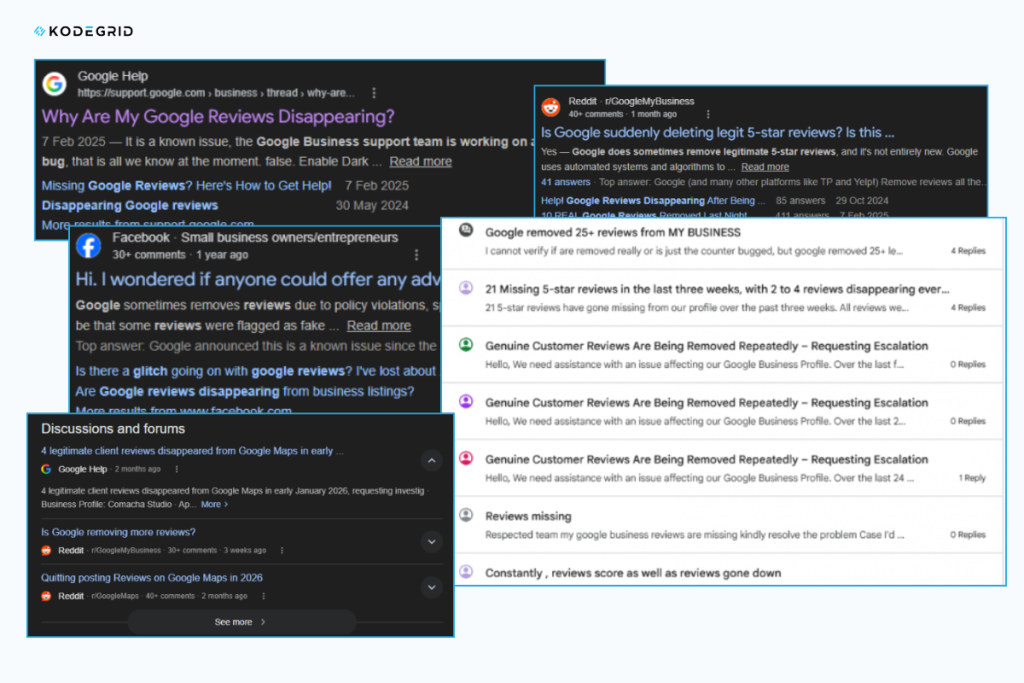Collapse the '4 legitimate client reviews' discussion
The height and width of the screenshot is (683, 1024).
coord(430,461)
